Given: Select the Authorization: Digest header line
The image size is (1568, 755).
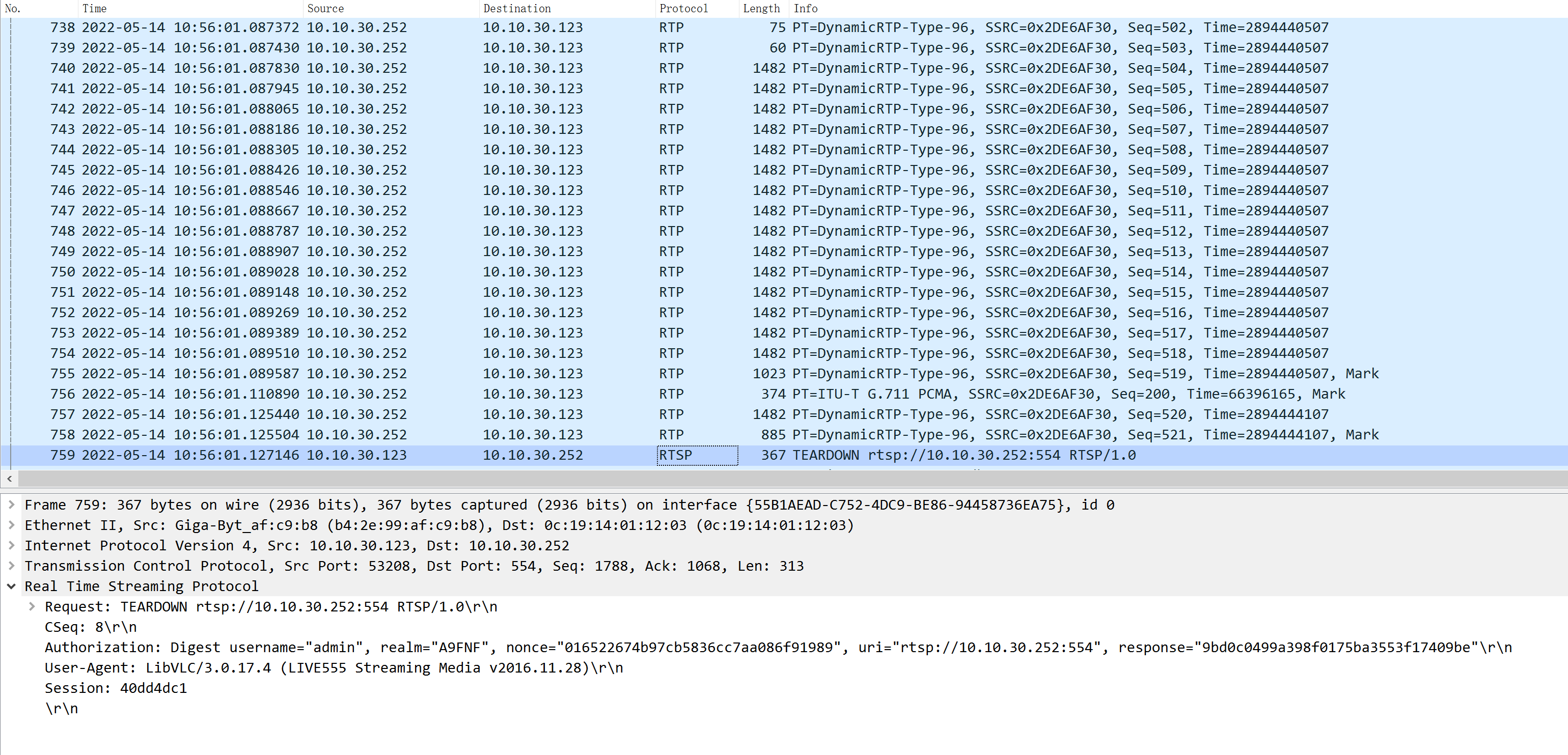Looking at the screenshot, I should pyautogui.click(x=778, y=647).
